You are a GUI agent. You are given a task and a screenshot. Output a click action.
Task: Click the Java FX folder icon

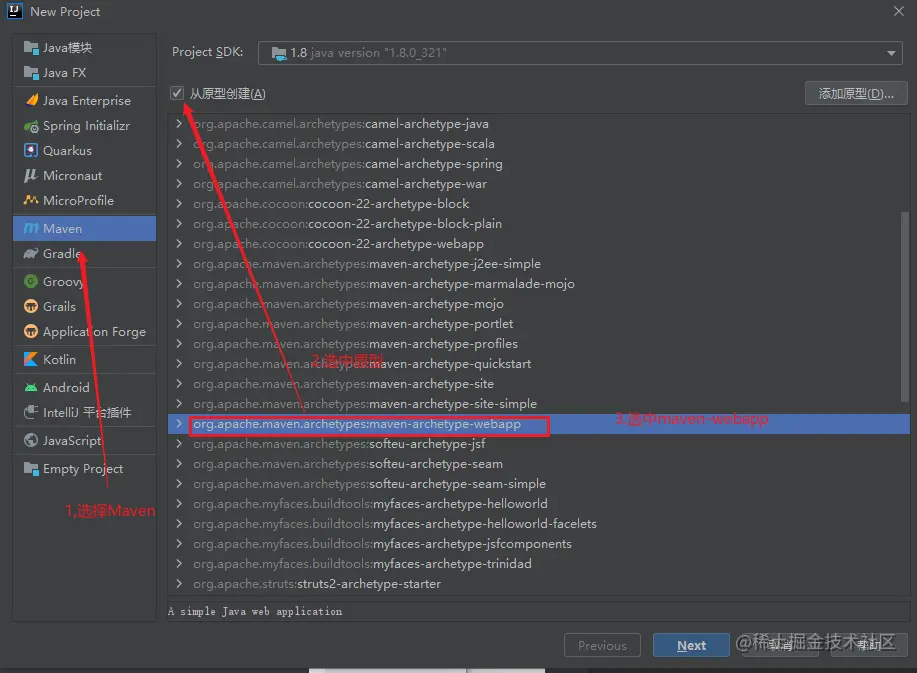click(x=31, y=73)
